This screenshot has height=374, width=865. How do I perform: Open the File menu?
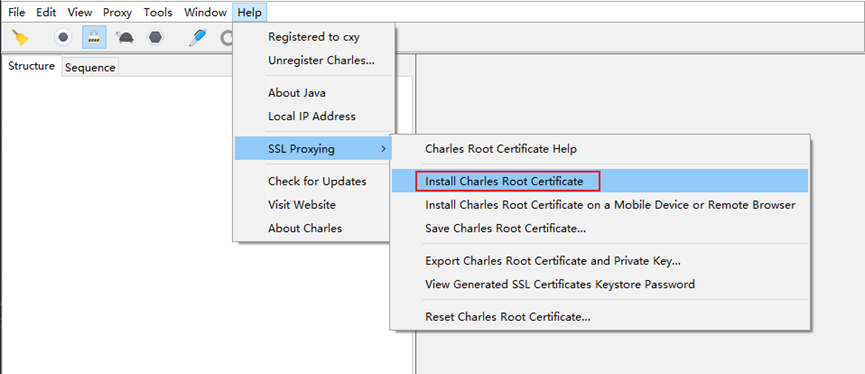pos(17,12)
